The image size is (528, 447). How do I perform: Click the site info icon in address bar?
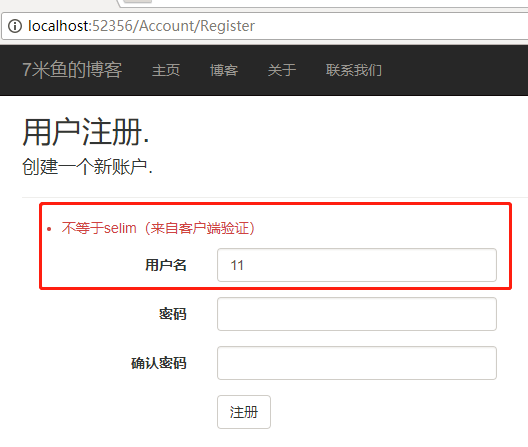coord(15,26)
